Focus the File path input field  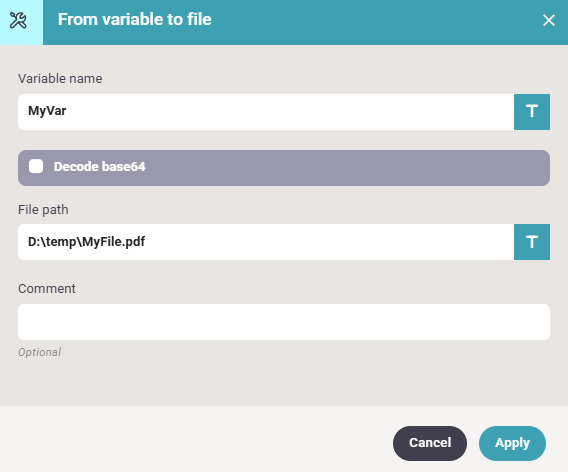(266, 242)
